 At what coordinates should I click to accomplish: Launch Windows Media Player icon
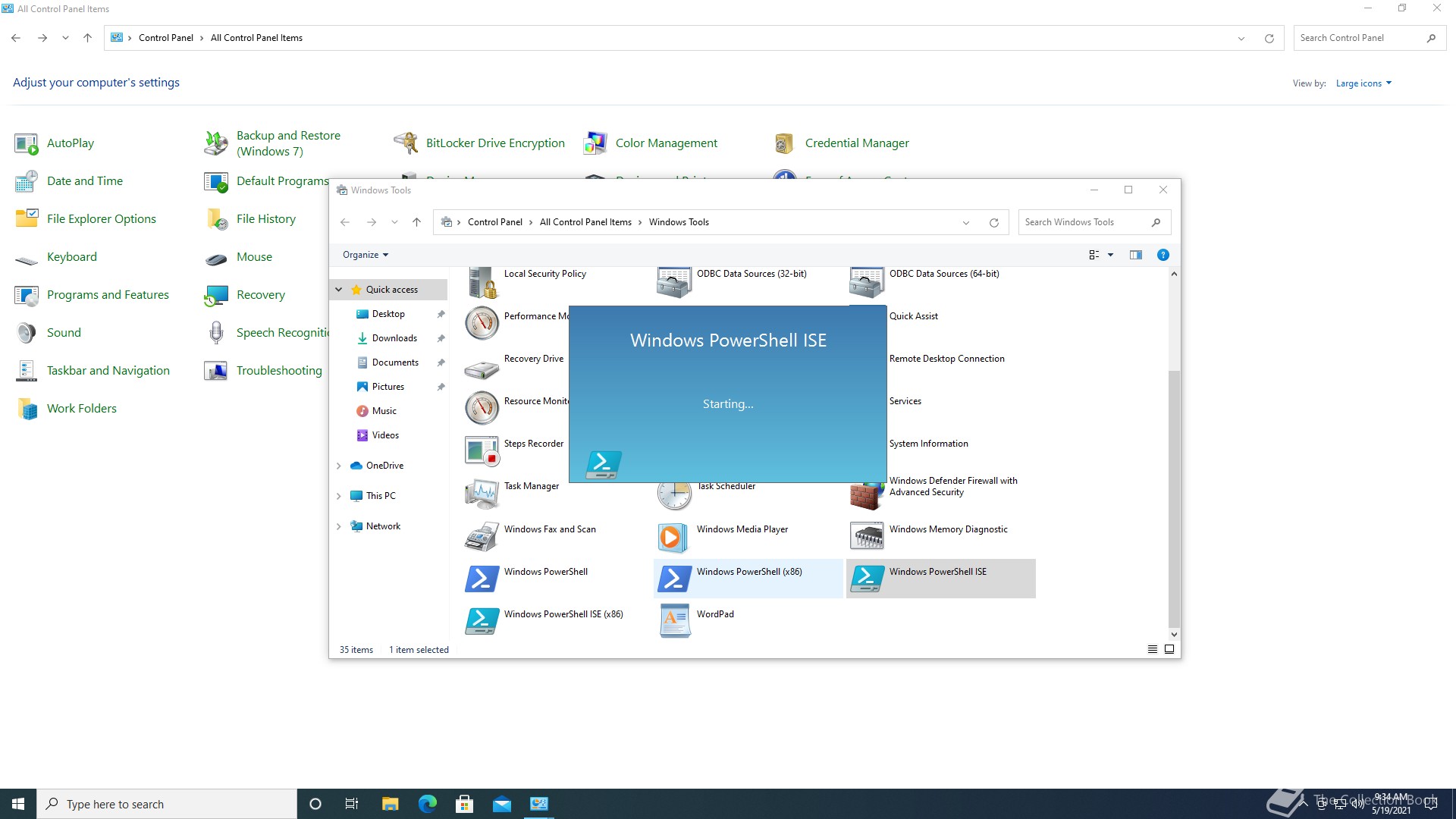(674, 537)
